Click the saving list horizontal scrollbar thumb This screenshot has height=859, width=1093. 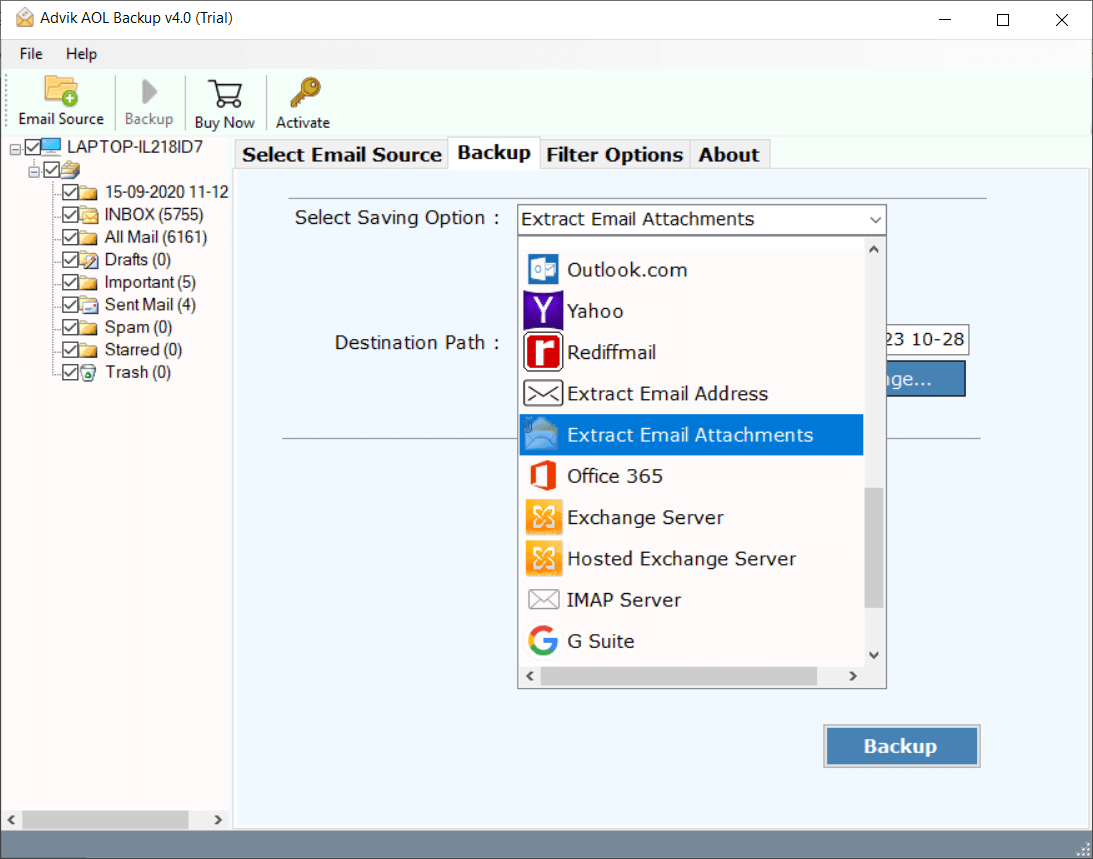point(679,676)
